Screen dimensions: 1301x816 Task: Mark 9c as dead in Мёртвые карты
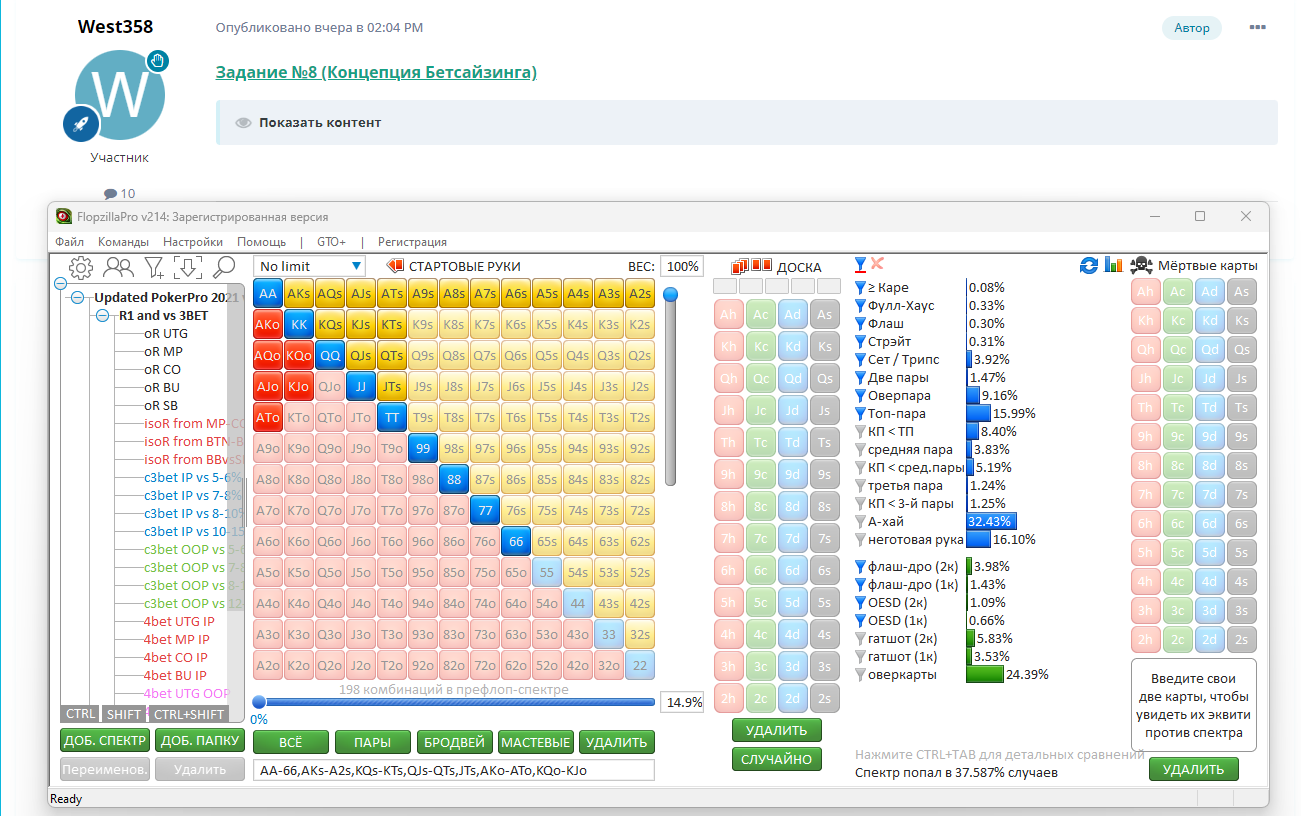(1178, 436)
